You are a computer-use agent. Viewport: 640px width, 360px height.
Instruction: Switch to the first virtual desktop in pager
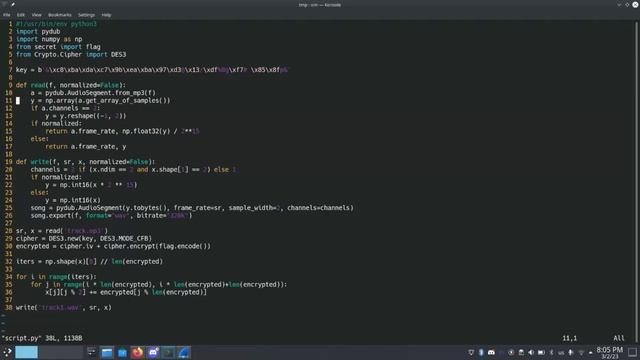(x=27, y=352)
